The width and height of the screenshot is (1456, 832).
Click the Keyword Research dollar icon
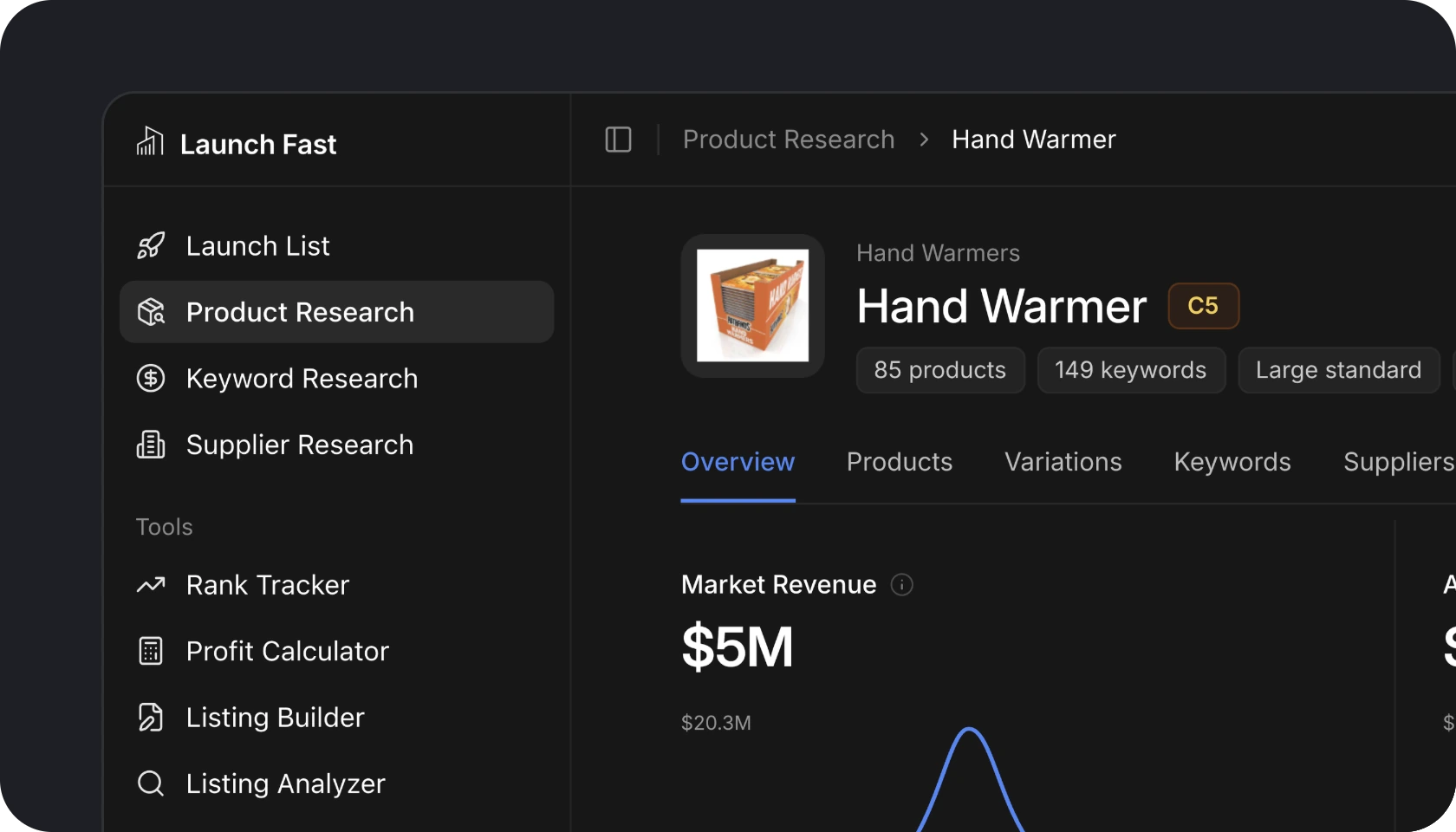click(151, 379)
